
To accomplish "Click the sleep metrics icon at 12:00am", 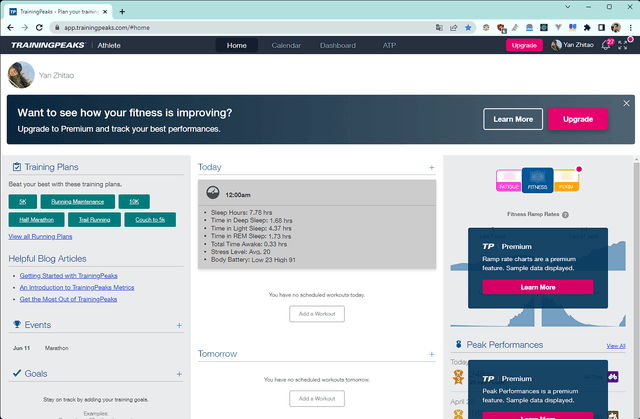I will pos(213,193).
